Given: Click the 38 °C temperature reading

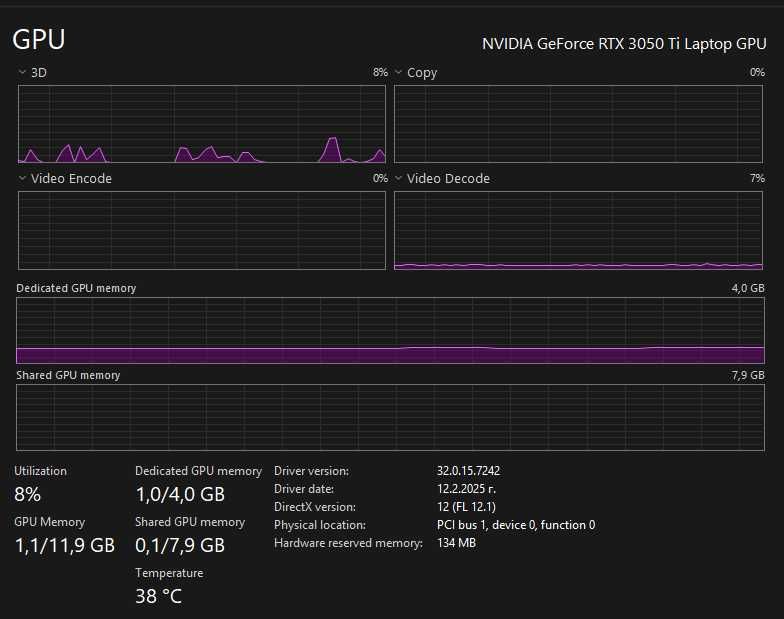Looking at the screenshot, I should pyautogui.click(x=158, y=596).
